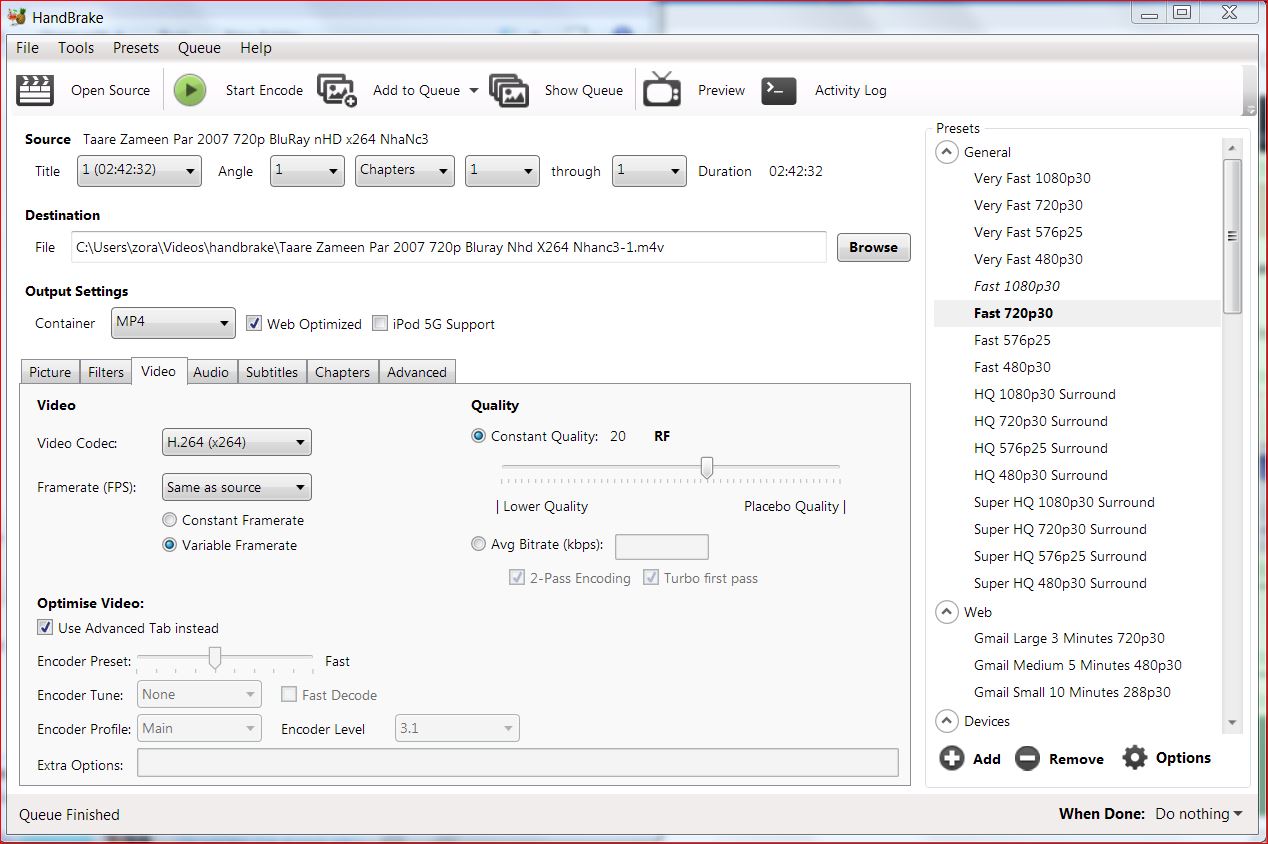Image resolution: width=1268 pixels, height=844 pixels.
Task: Collapse the Web presets group
Action: tap(945, 611)
